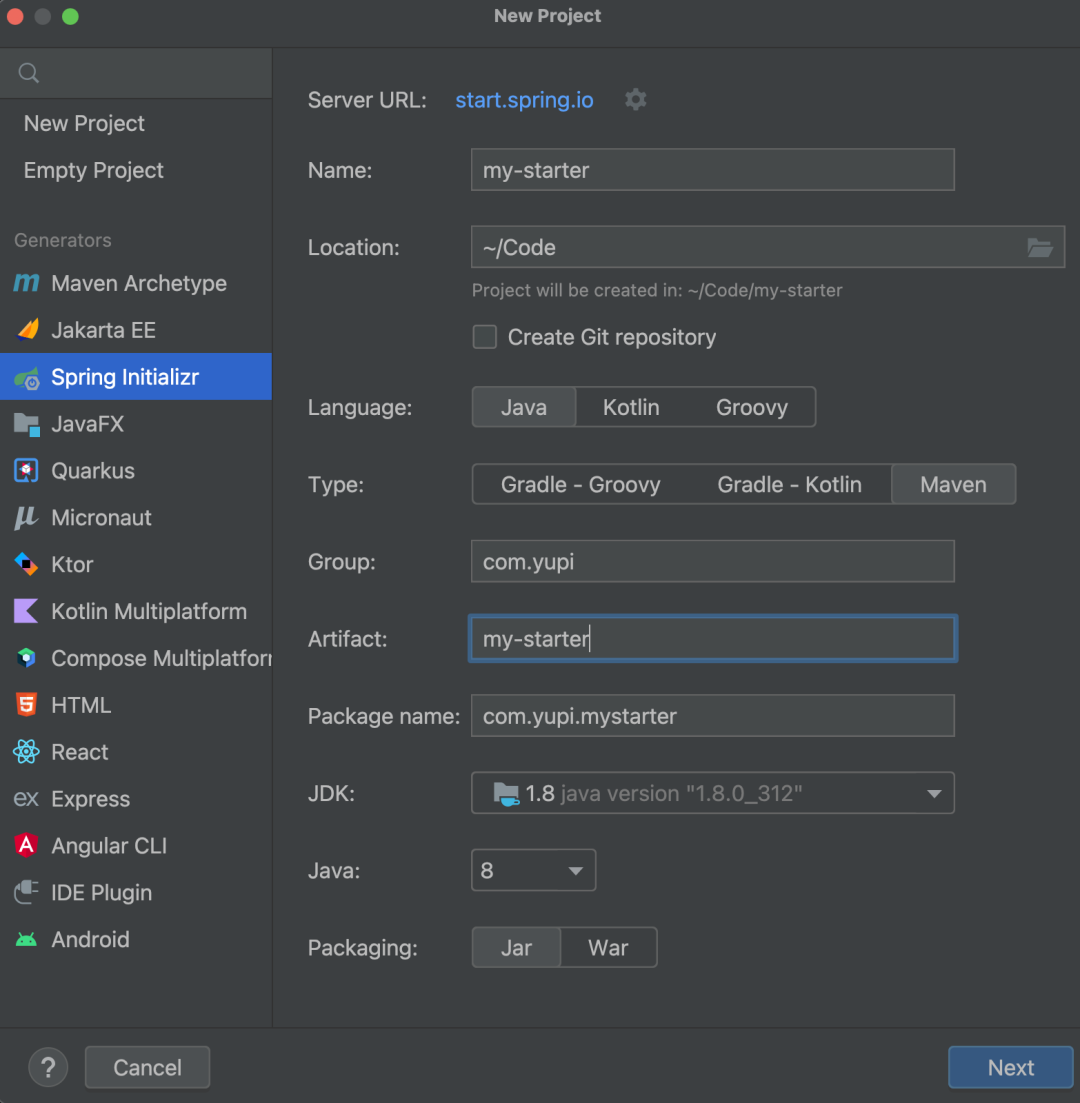This screenshot has width=1080, height=1103.
Task: Click the Package name text field
Action: [x=712, y=717]
